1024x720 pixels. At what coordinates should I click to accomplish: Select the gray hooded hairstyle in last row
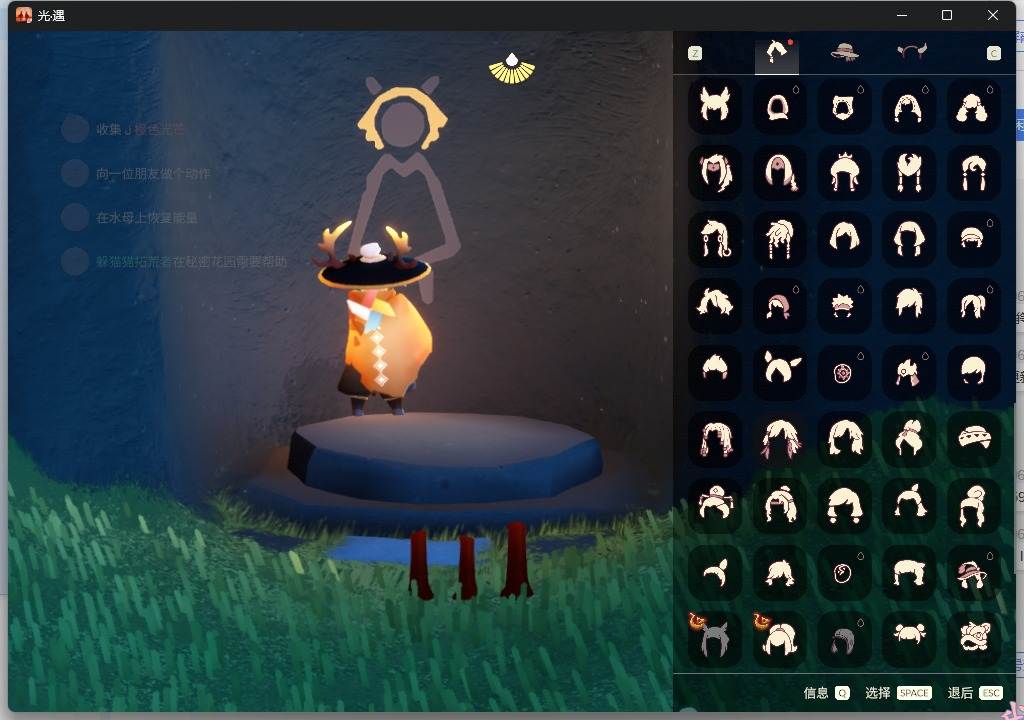(x=844, y=638)
